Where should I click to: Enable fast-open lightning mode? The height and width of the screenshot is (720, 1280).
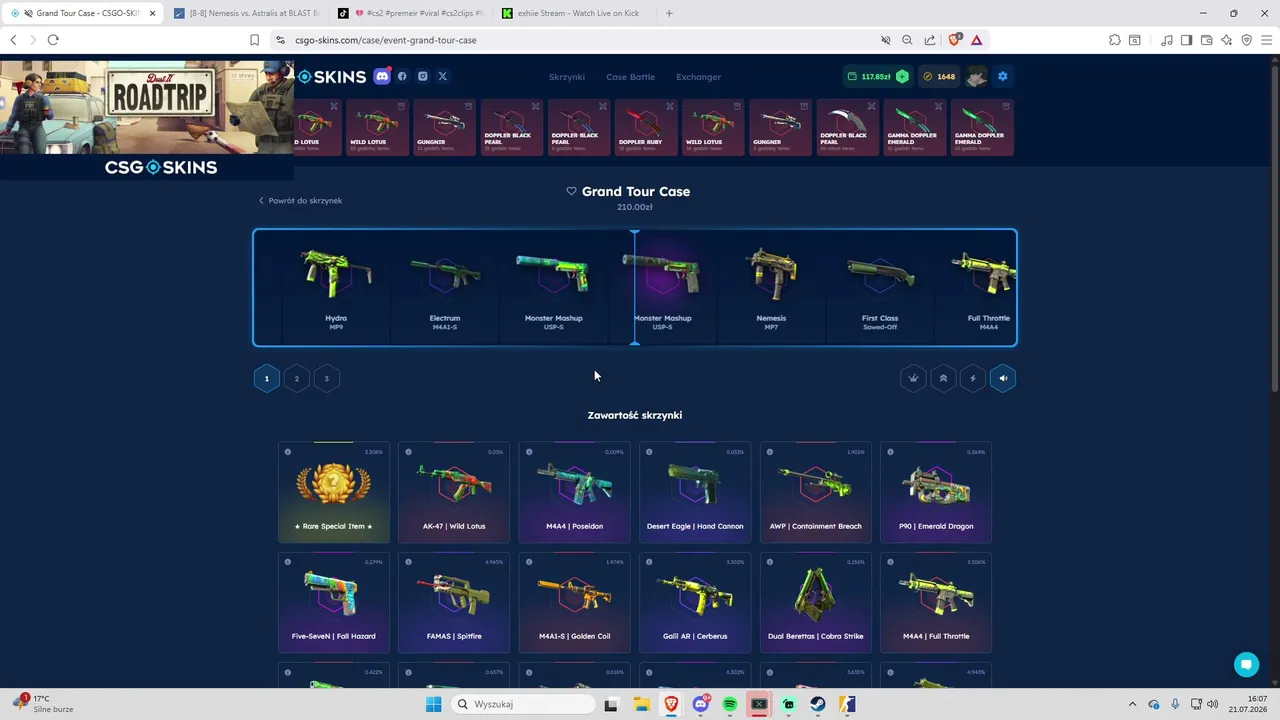tap(973, 378)
